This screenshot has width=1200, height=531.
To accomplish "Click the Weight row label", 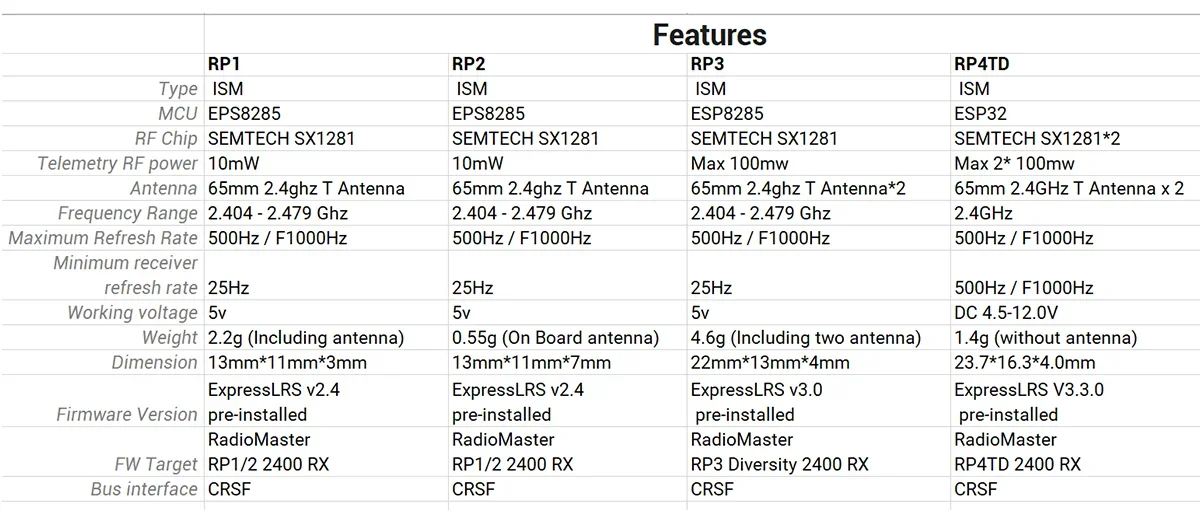I will (170, 338).
